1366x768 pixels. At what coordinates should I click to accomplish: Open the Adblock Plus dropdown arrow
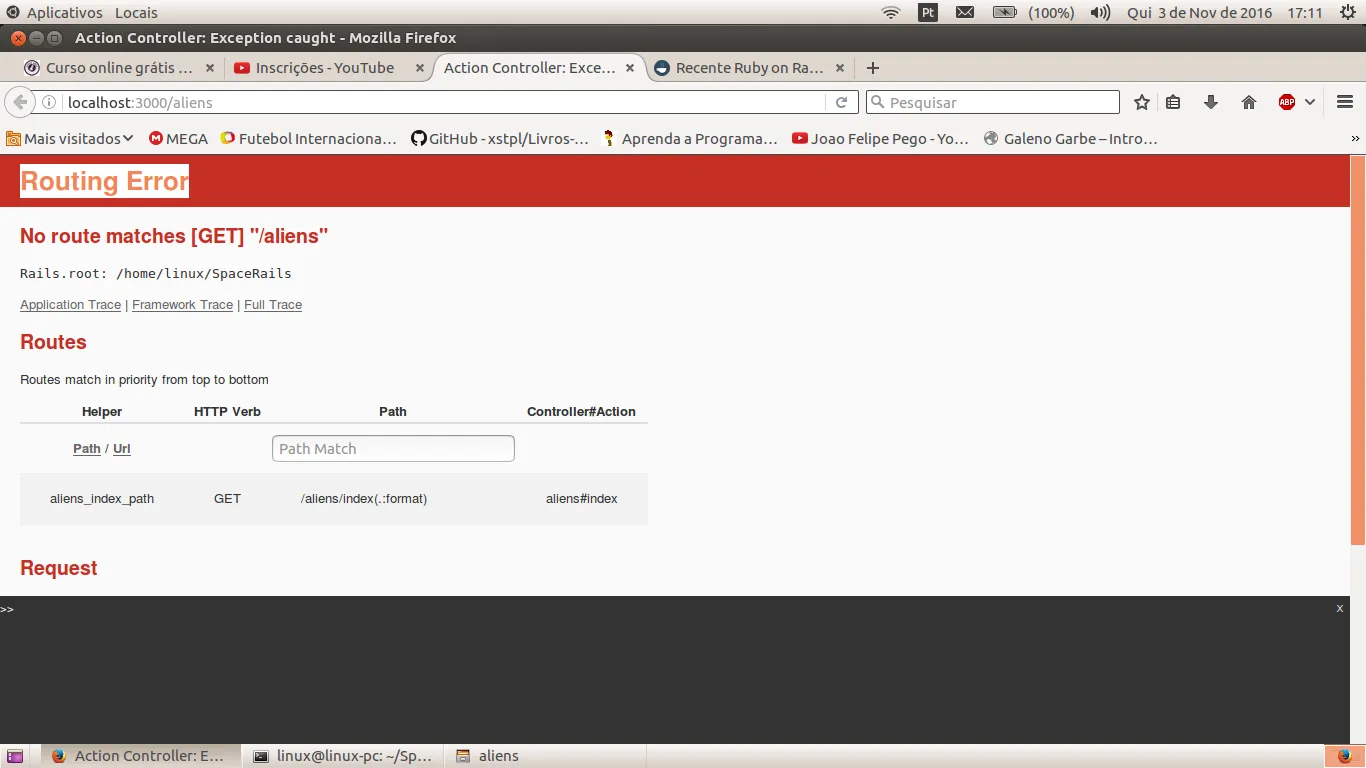click(1310, 102)
